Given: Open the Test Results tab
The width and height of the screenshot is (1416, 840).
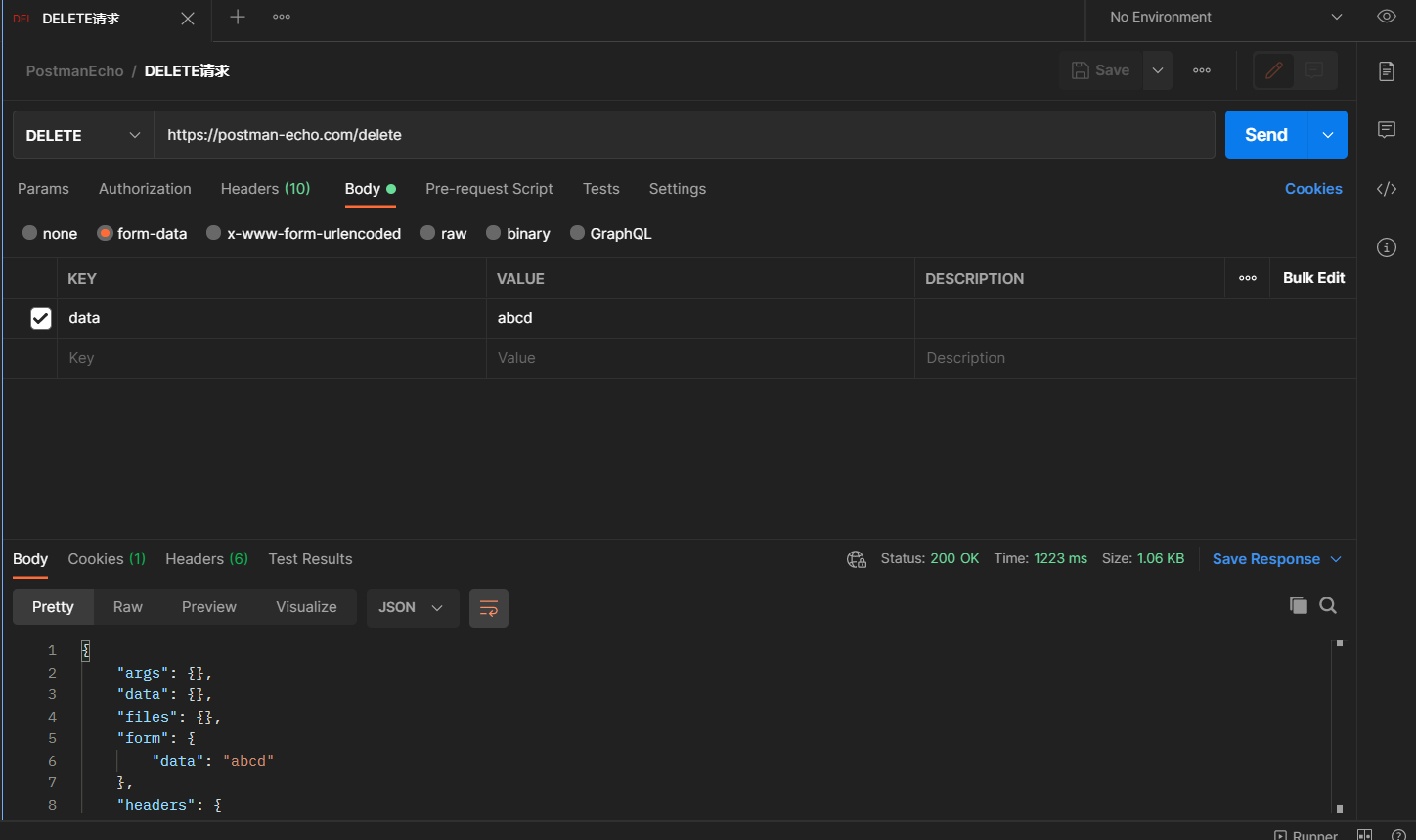Looking at the screenshot, I should (x=310, y=559).
